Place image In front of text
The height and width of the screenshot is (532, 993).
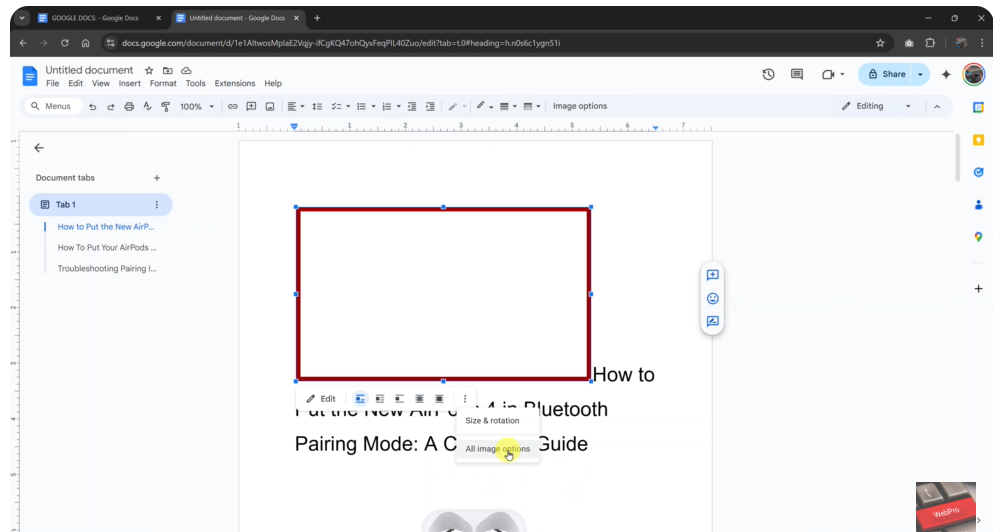click(x=439, y=399)
